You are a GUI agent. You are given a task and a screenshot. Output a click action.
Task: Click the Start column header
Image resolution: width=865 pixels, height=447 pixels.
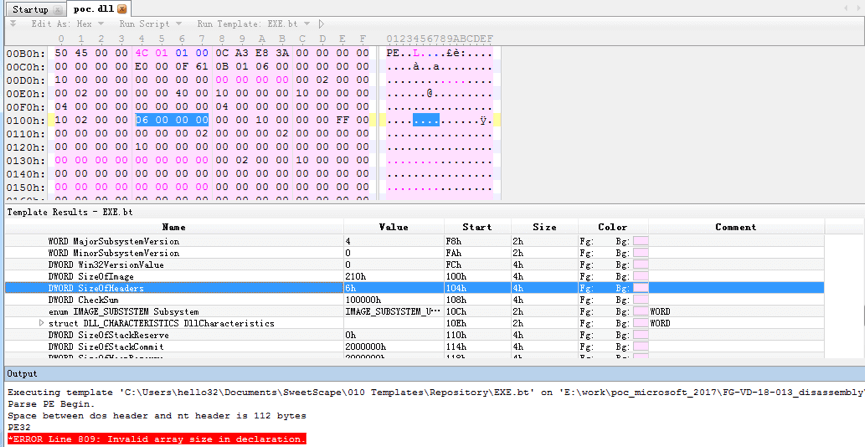tap(477, 227)
